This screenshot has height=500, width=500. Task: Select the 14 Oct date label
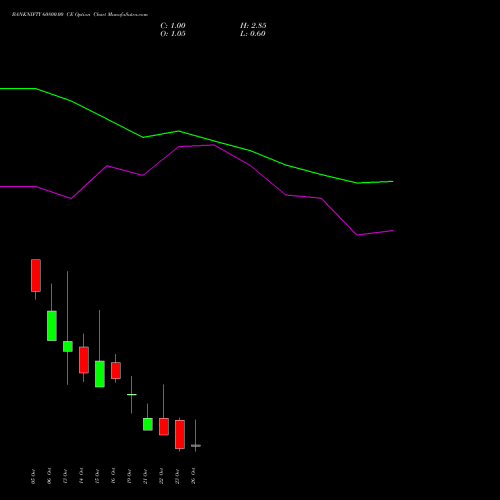tap(81, 476)
